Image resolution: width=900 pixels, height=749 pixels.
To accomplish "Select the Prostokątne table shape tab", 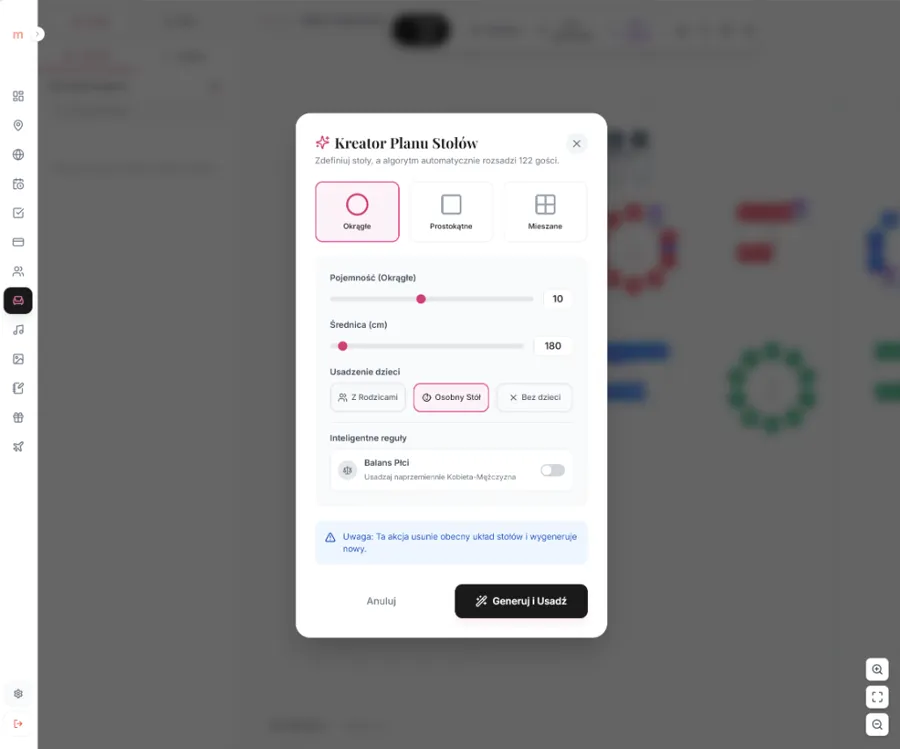I will pos(451,211).
